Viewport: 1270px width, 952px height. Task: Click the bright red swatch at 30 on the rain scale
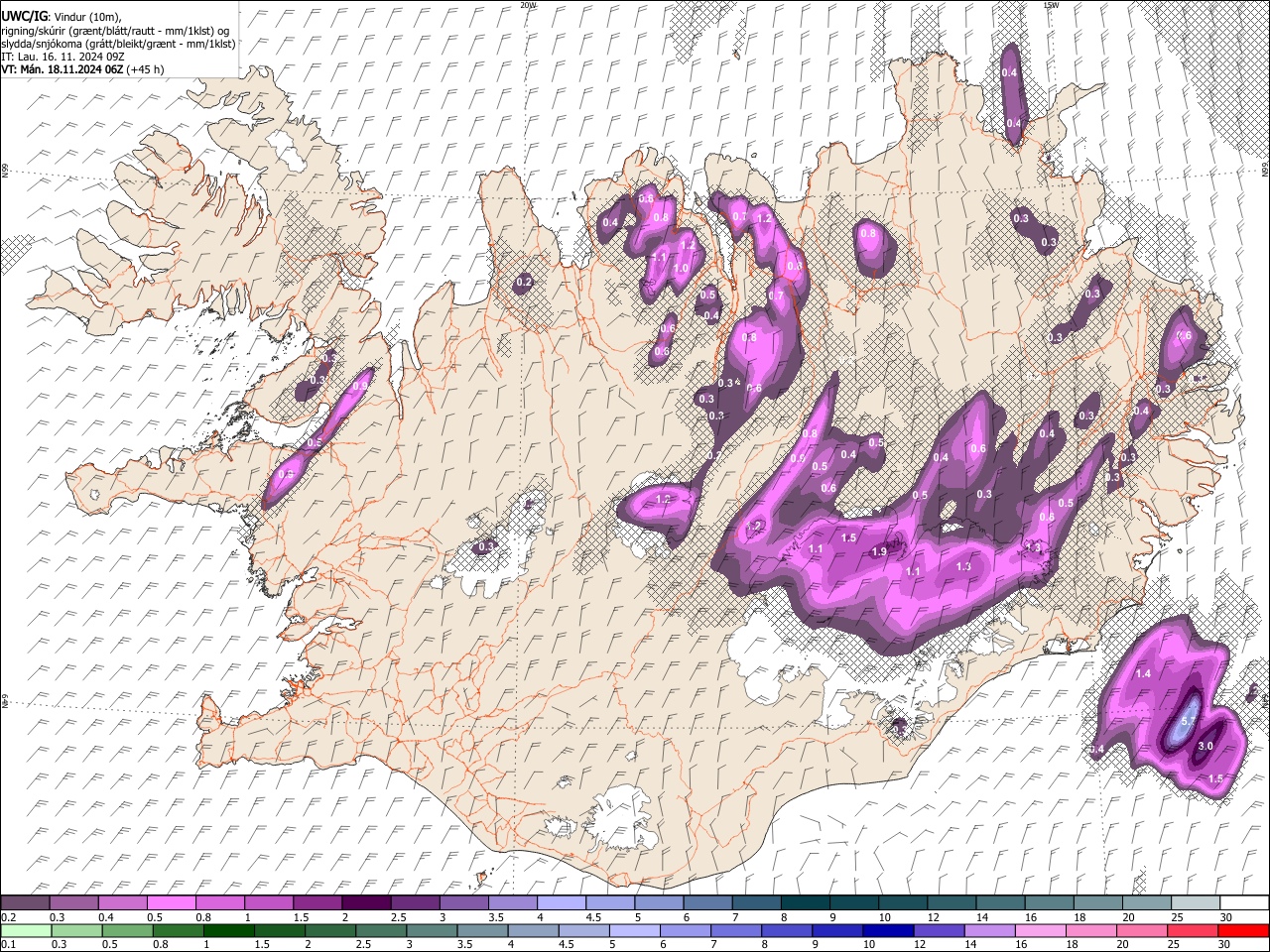pos(1244,930)
